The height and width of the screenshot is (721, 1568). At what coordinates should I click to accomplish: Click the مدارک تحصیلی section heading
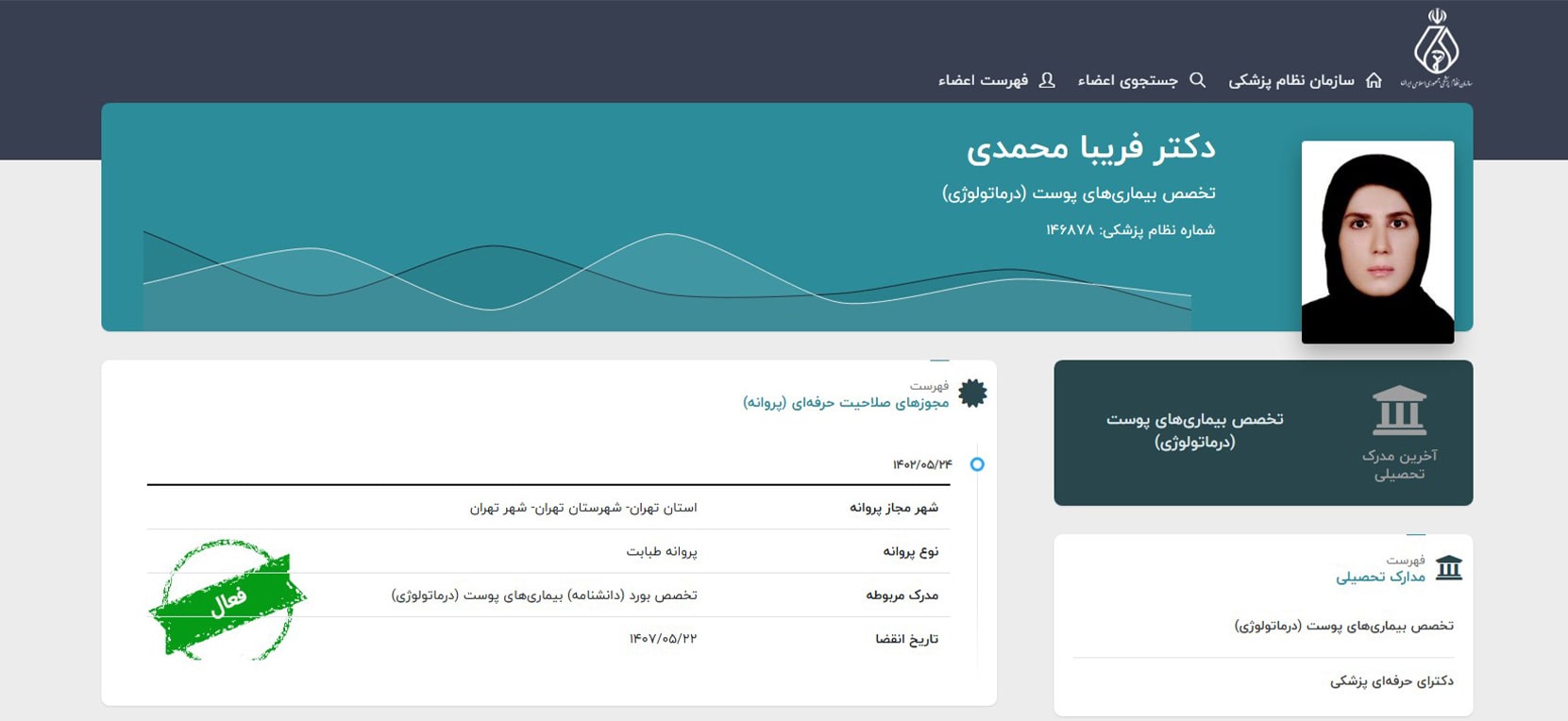pos(1380,577)
